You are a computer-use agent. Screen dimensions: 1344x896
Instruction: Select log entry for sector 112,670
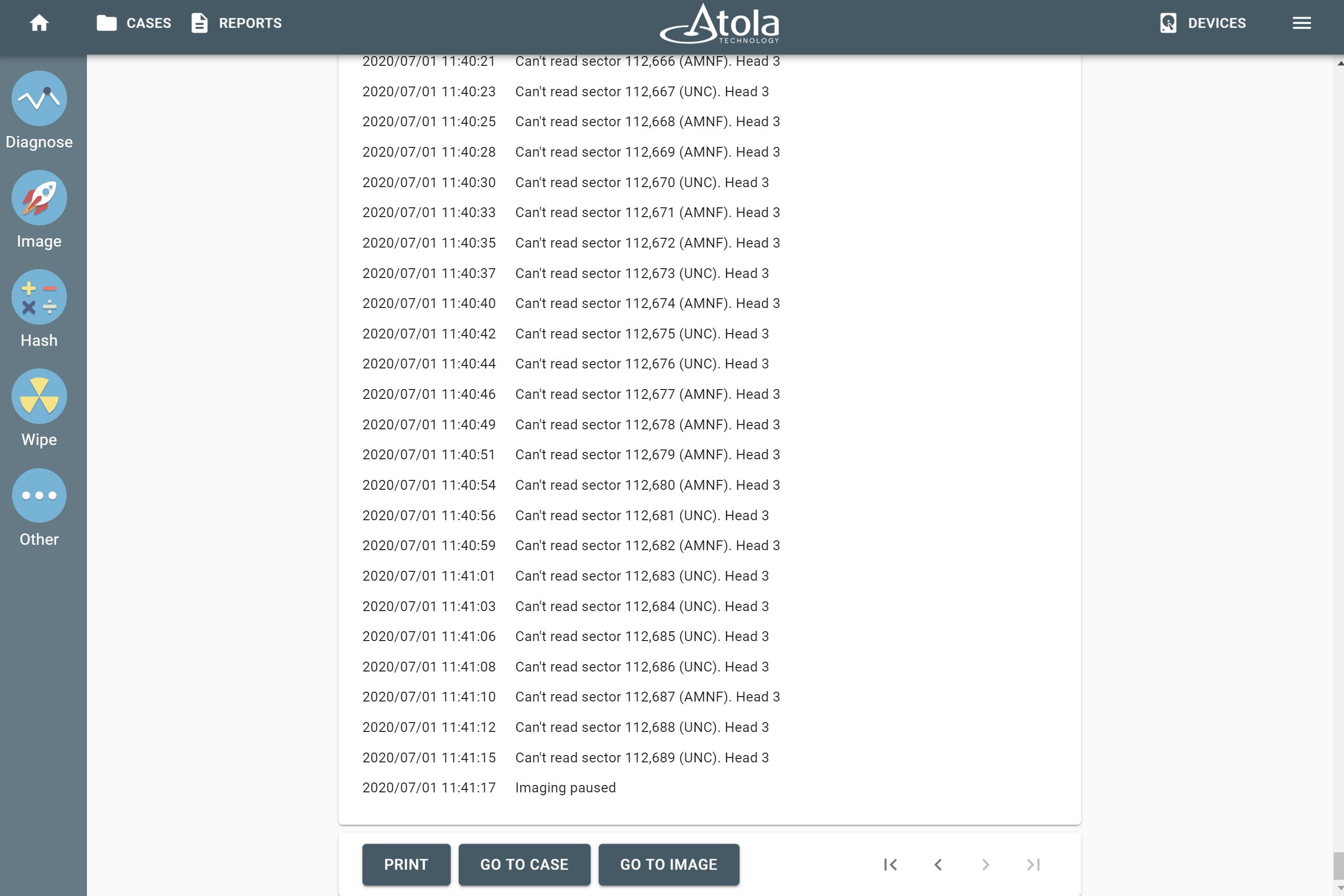pyautogui.click(x=566, y=182)
